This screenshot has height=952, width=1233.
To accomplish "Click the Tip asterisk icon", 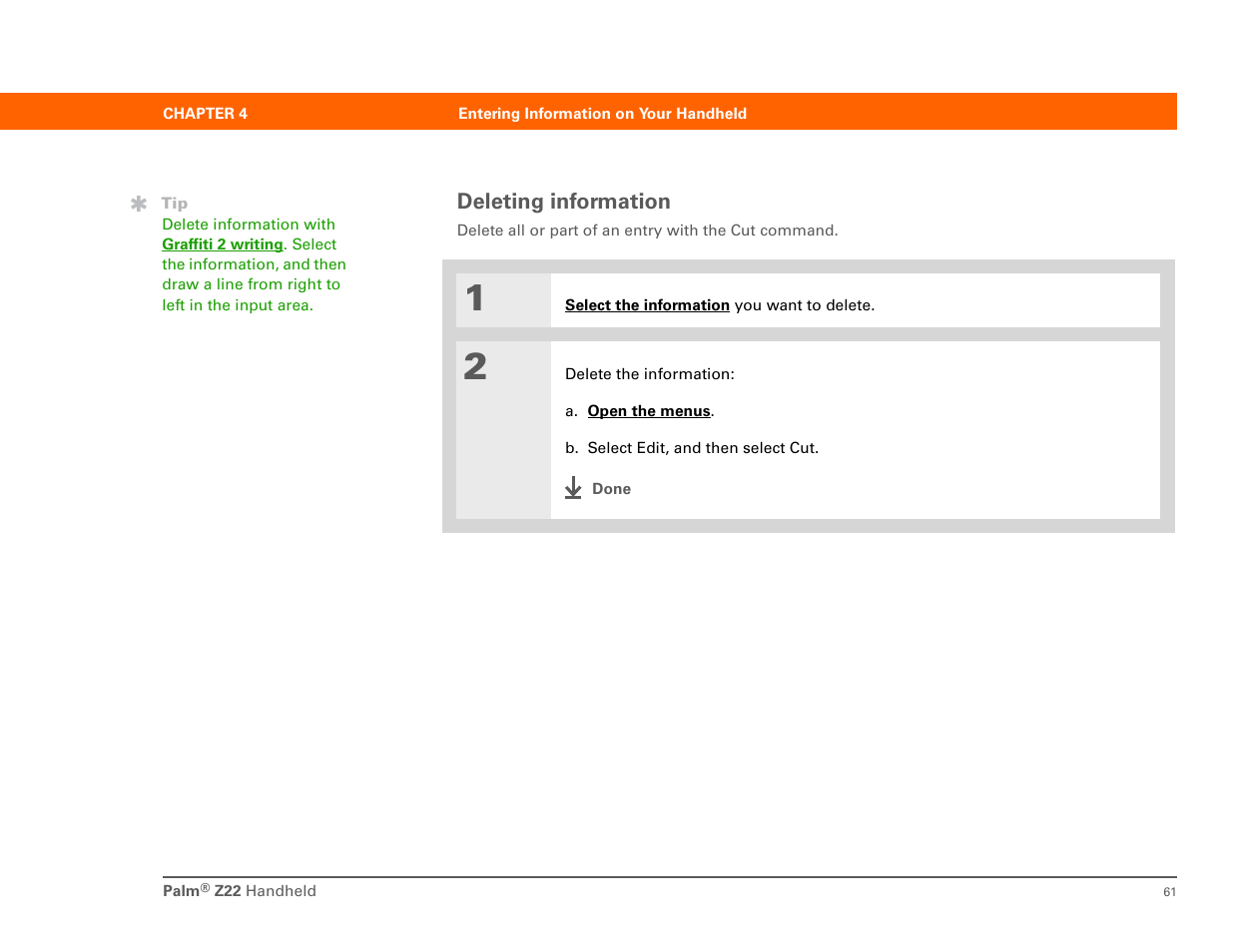I will coord(139,204).
